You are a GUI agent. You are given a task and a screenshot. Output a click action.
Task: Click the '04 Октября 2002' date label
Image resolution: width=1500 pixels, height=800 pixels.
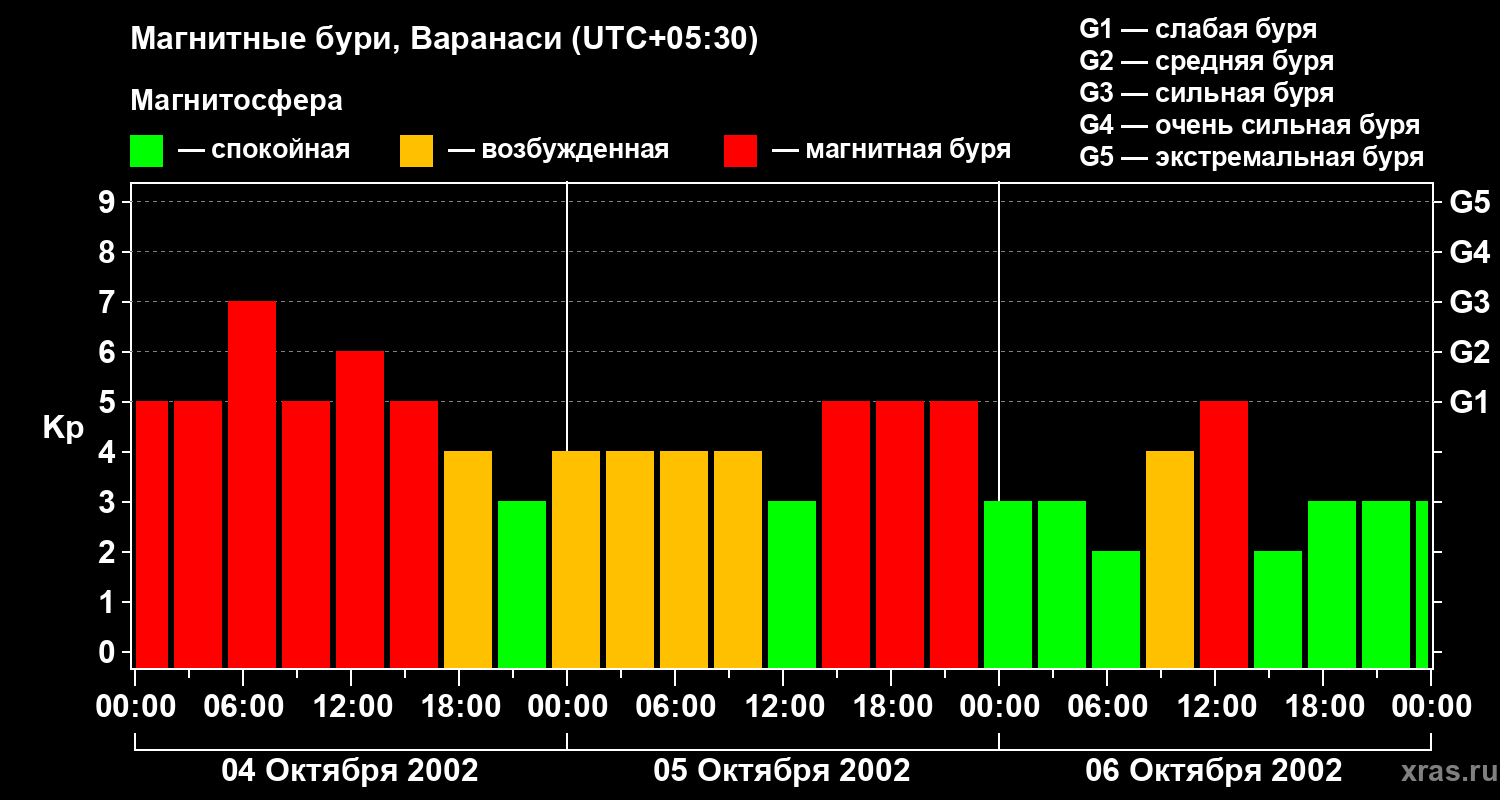pos(350,771)
